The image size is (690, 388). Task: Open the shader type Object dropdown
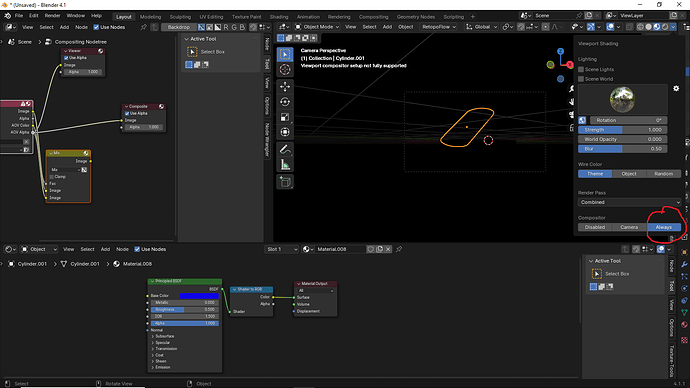(39, 249)
